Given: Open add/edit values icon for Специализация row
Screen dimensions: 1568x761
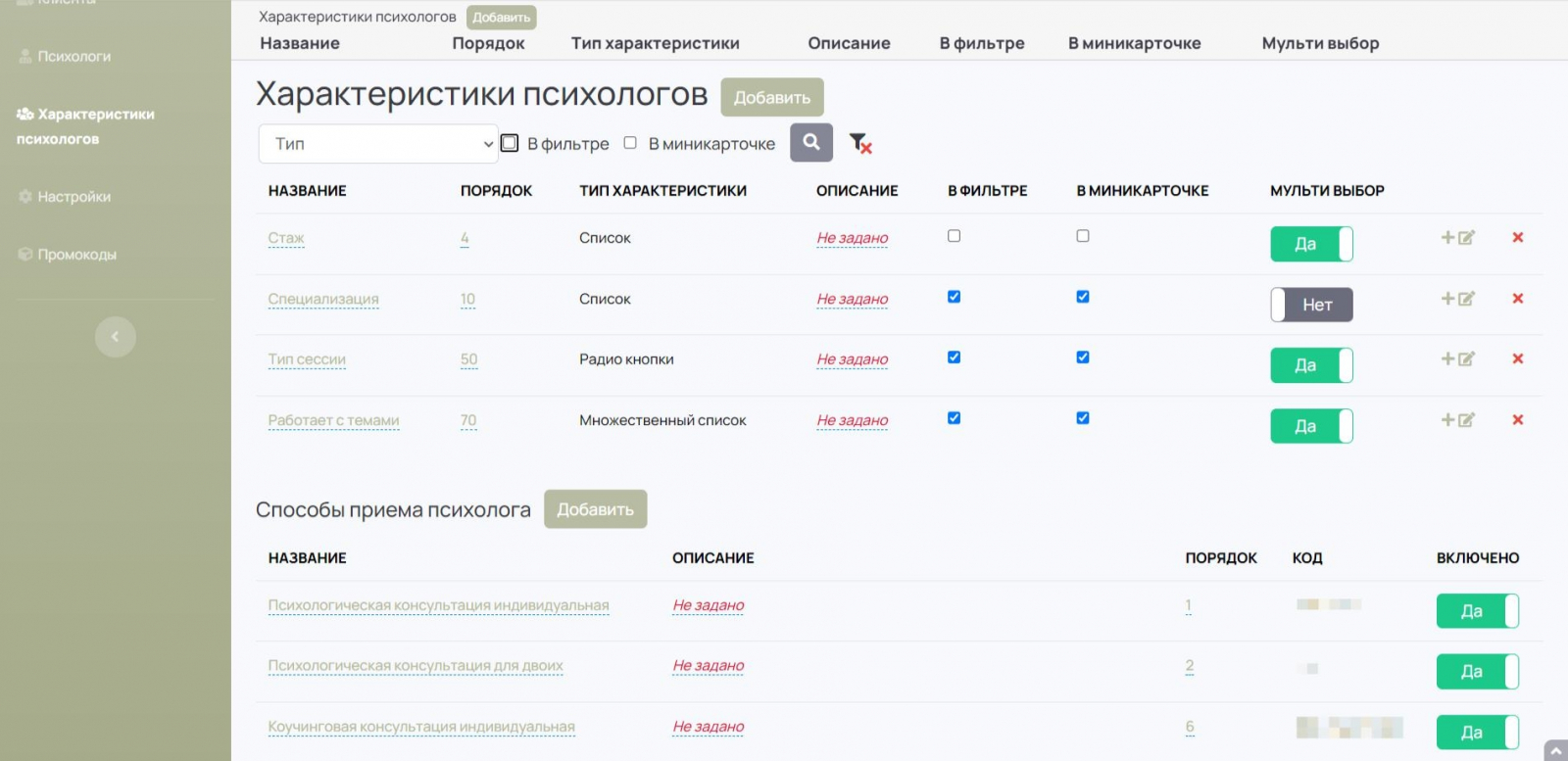Looking at the screenshot, I should click(x=1457, y=299).
